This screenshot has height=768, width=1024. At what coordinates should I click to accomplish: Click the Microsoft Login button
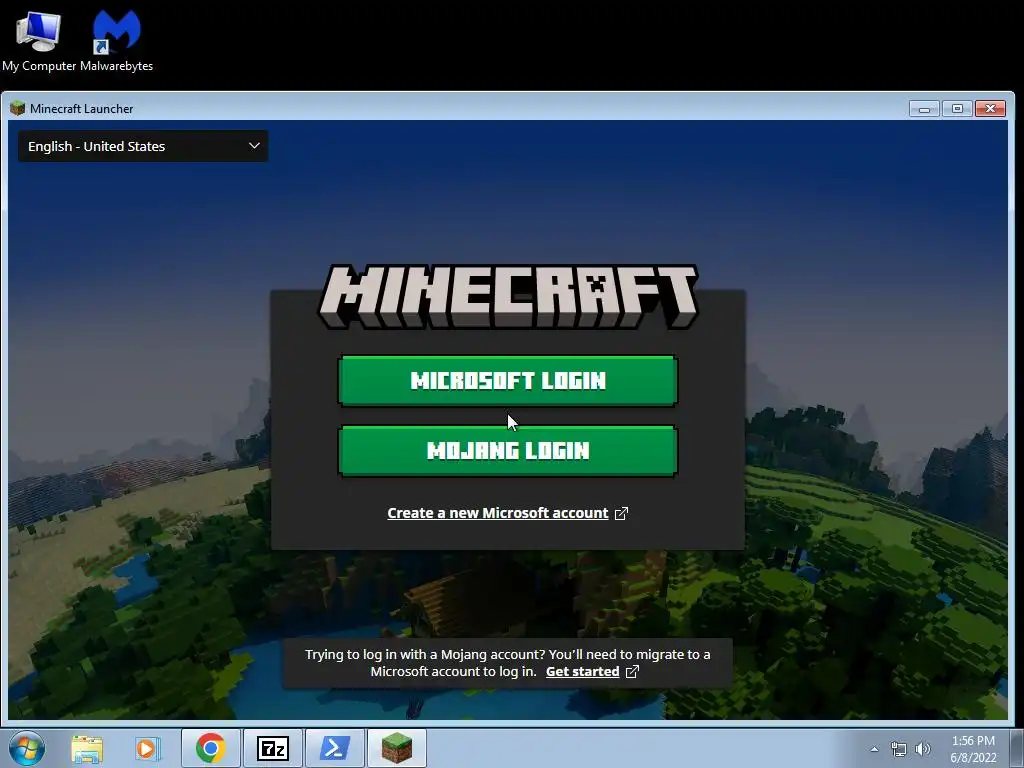pos(507,381)
